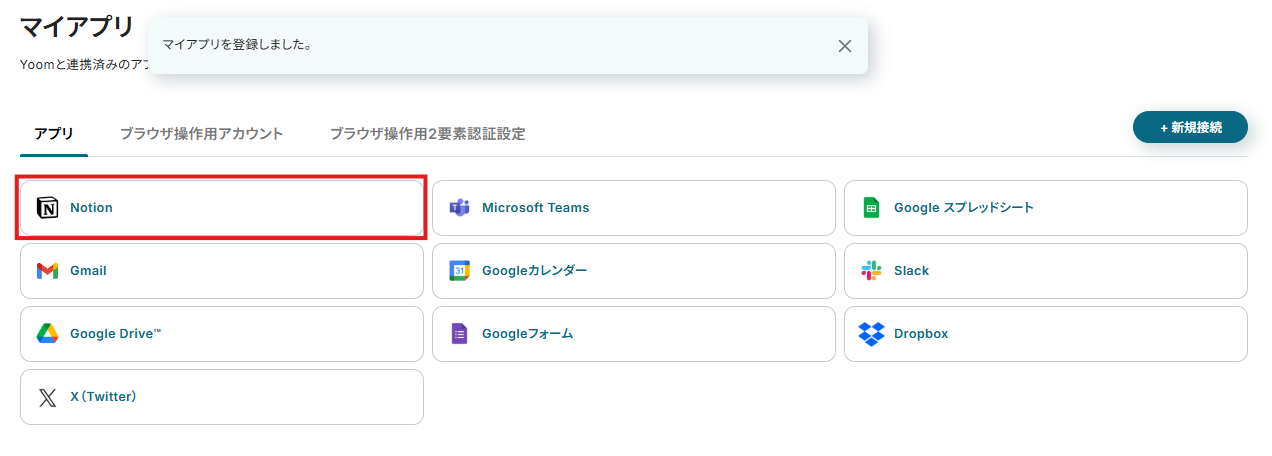This screenshot has height=456, width=1272.
Task: Click the マイアプリ page heading
Action: (x=76, y=27)
